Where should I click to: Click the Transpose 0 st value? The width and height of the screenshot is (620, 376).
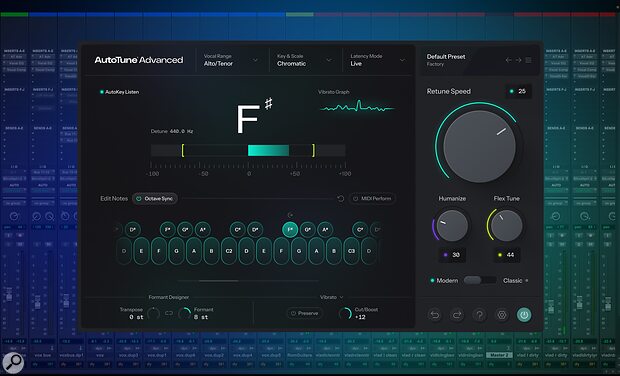(x=136, y=317)
